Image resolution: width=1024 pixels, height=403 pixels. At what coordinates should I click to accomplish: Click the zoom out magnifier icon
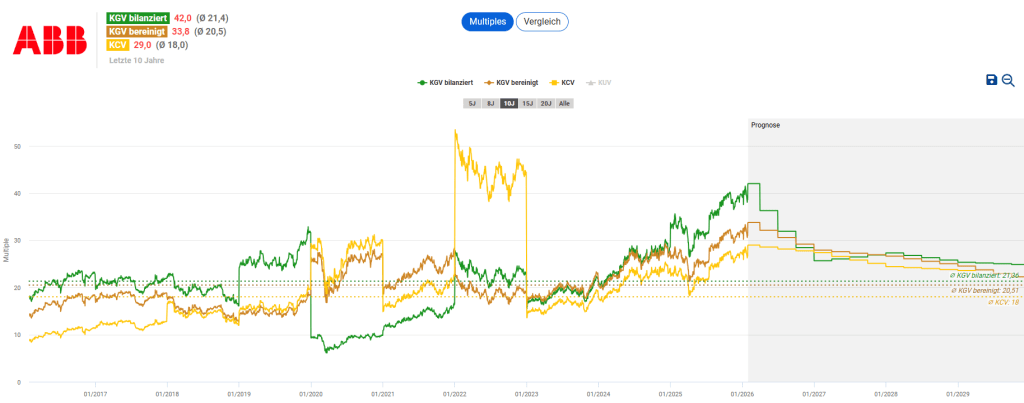pyautogui.click(x=1008, y=80)
